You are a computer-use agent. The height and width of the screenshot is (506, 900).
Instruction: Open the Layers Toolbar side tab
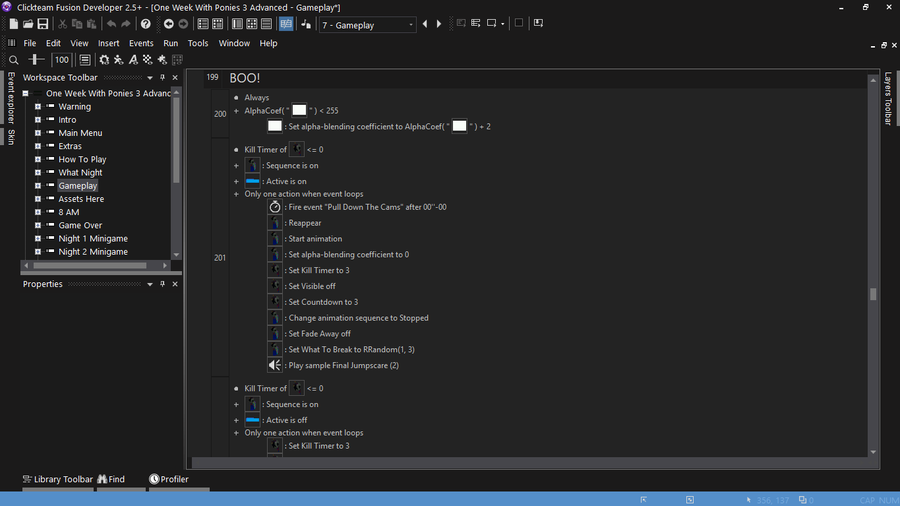pyautogui.click(x=888, y=98)
